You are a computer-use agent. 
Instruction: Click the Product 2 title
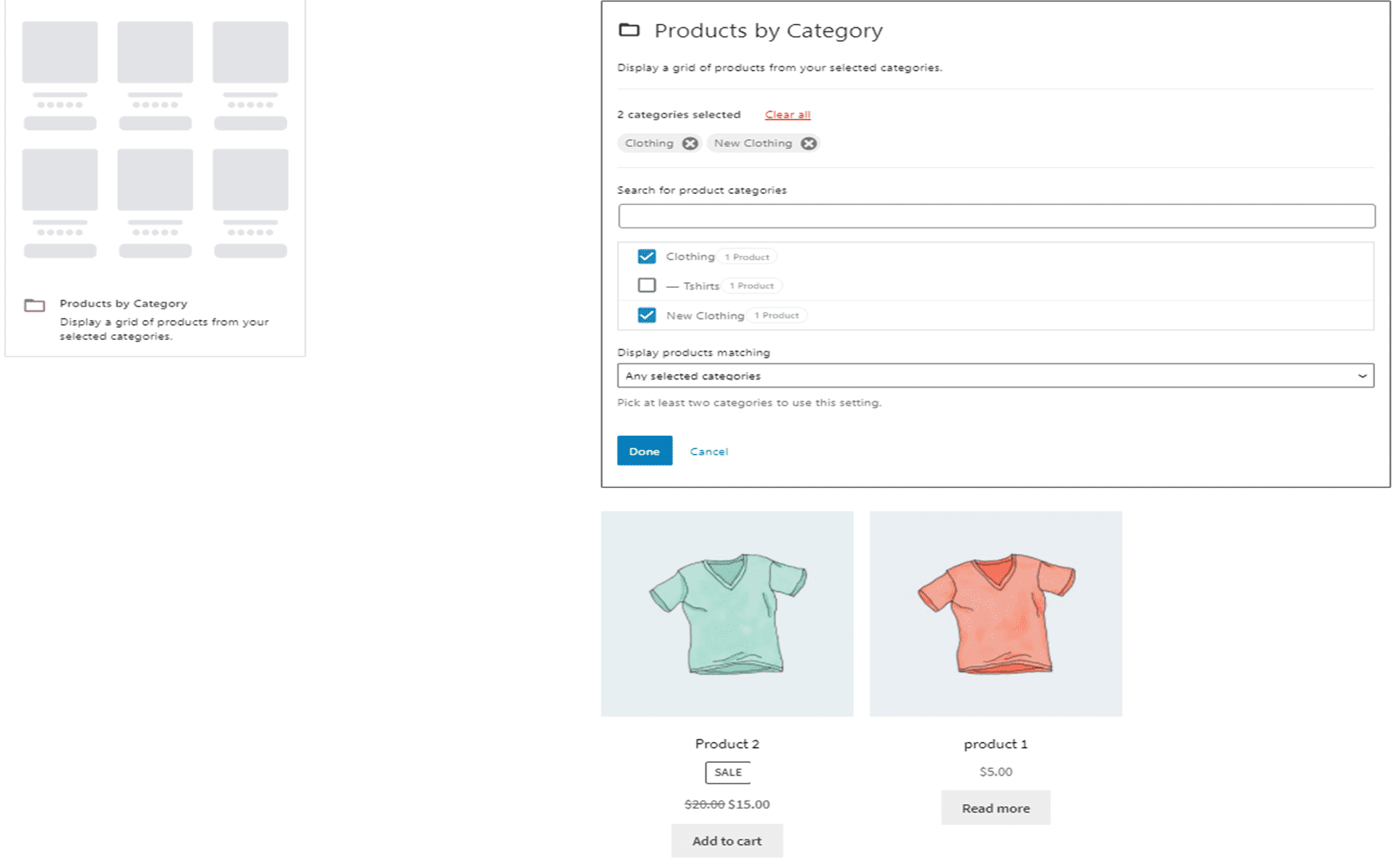727,744
